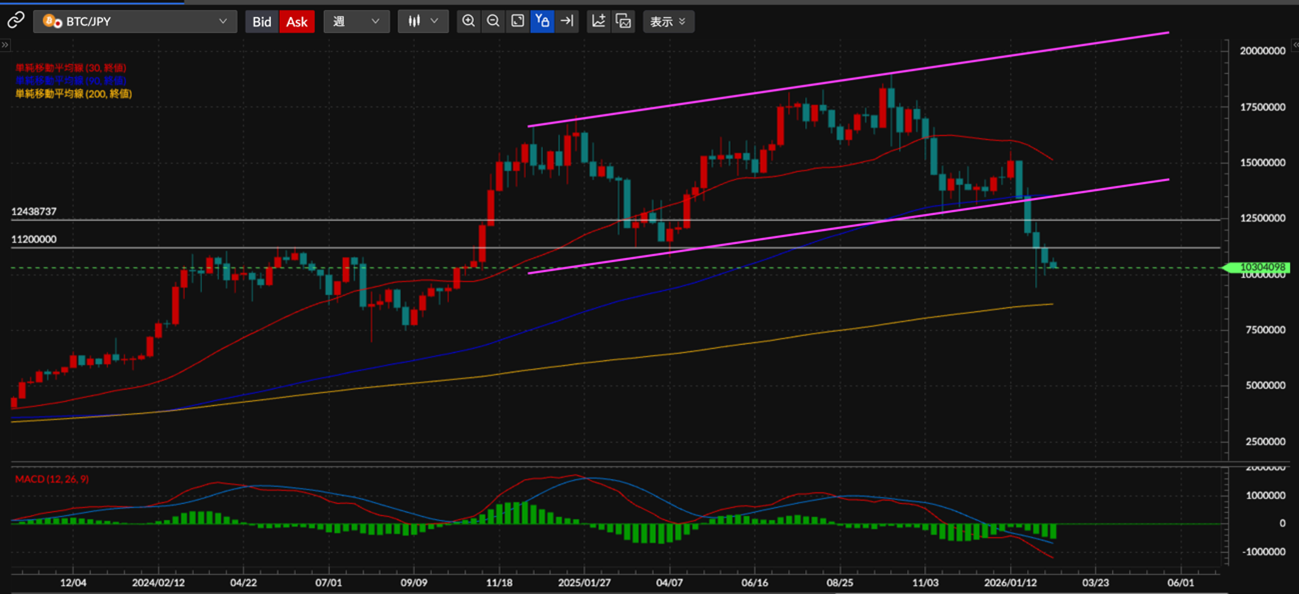Screen dimensions: 1299x594
Task: Click the 11/18 date on time axis
Action: pyautogui.click(x=500, y=581)
